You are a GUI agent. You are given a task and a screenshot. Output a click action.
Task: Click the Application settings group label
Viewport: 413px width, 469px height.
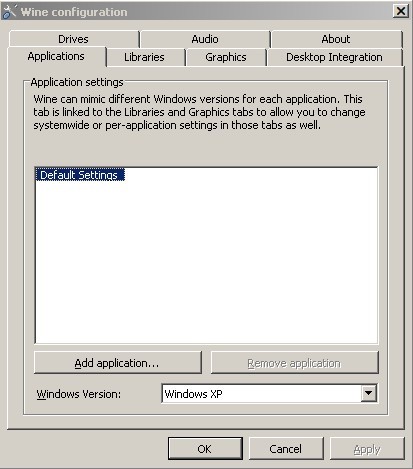click(x=77, y=82)
